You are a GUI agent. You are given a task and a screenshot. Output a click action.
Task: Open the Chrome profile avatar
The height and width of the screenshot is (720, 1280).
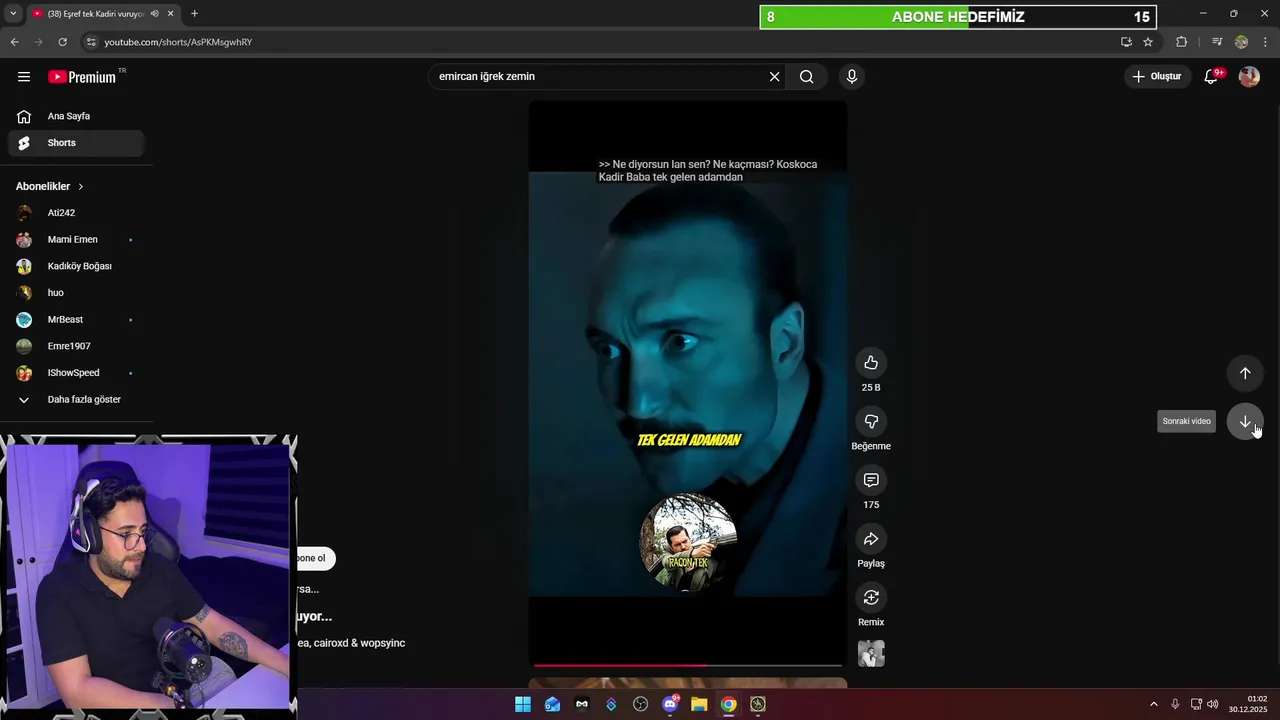point(1241,42)
